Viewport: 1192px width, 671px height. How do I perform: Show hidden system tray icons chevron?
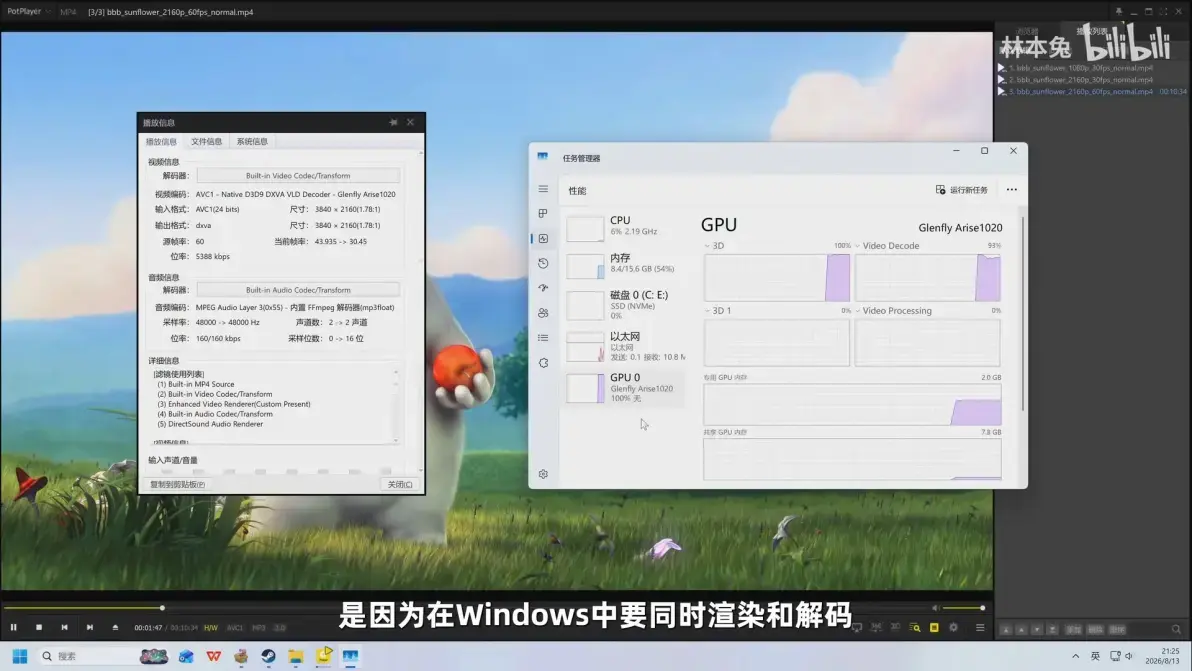tap(1075, 656)
